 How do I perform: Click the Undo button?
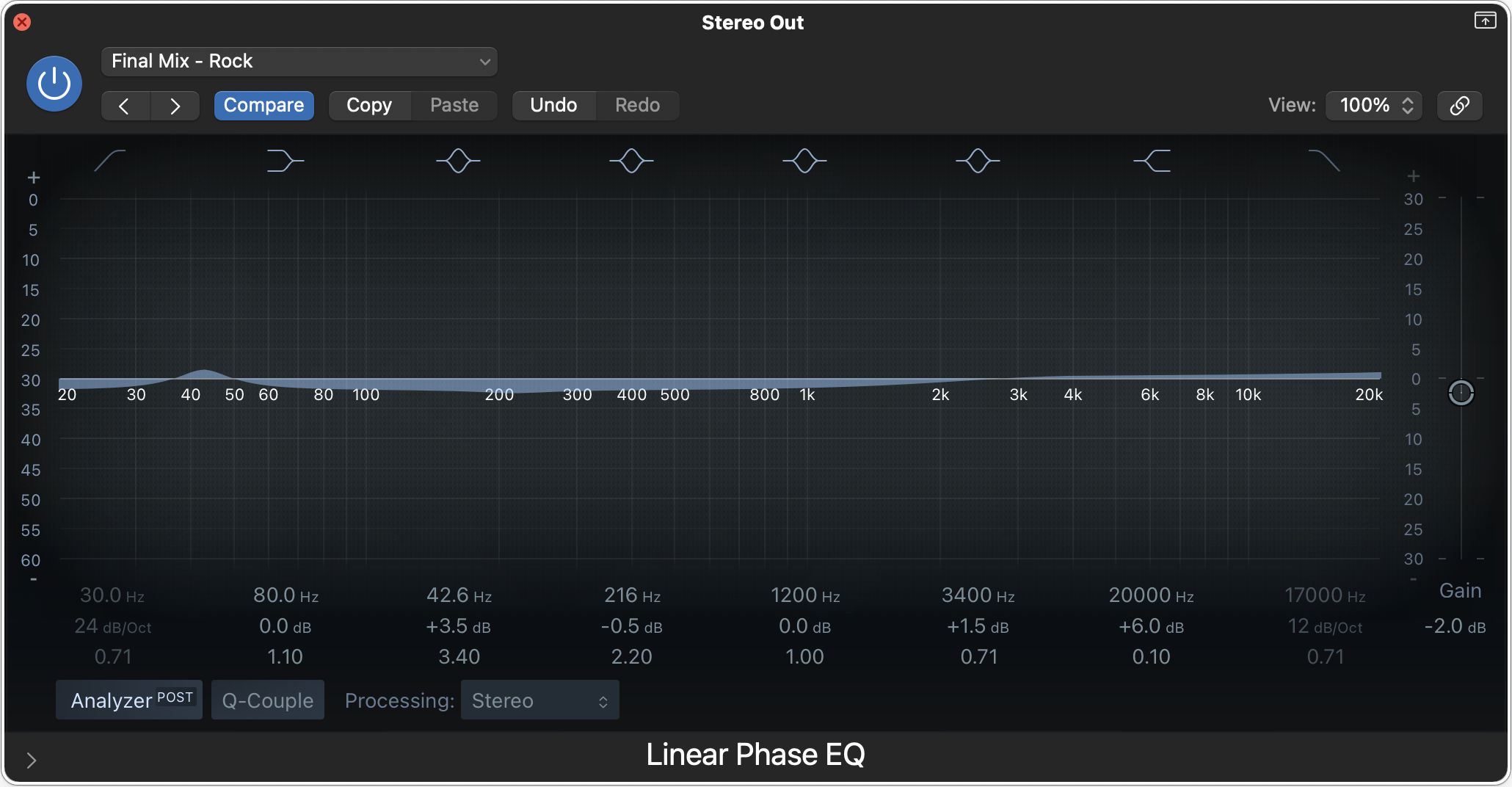click(553, 106)
